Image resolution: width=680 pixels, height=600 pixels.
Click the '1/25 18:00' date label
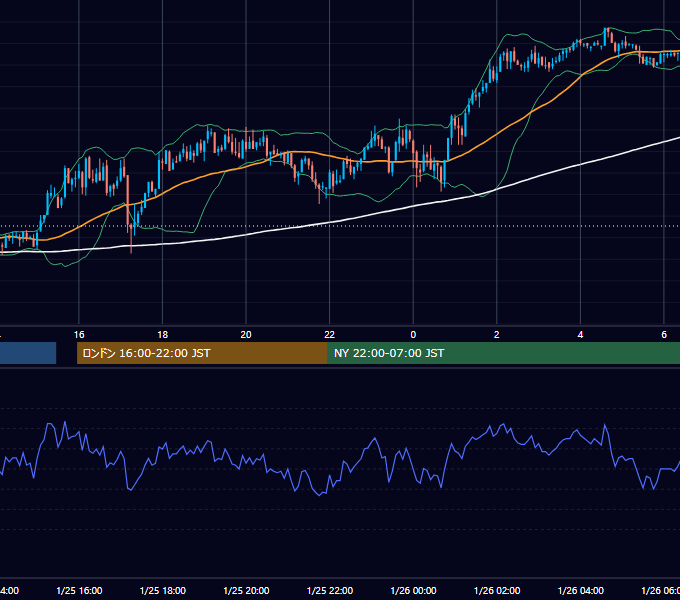click(163, 590)
